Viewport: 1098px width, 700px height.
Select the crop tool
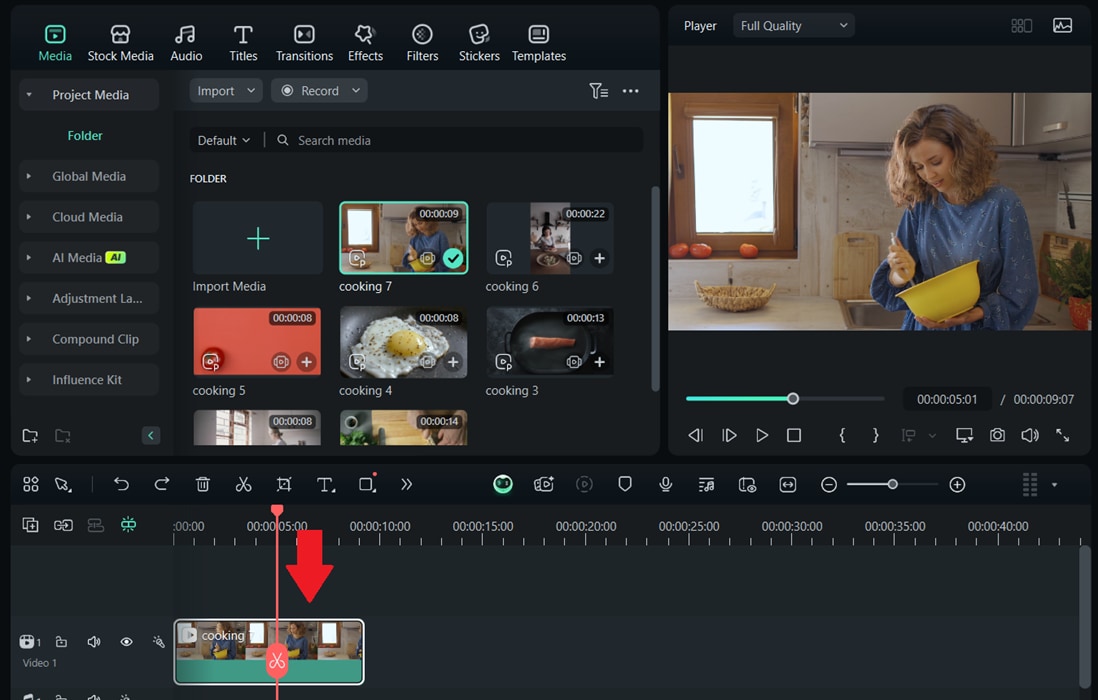pos(284,484)
